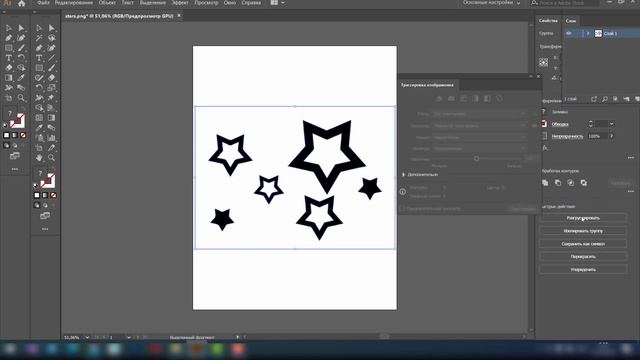The width and height of the screenshot is (640, 360).
Task: Expand the Дополнительно section
Action: click(x=403, y=174)
